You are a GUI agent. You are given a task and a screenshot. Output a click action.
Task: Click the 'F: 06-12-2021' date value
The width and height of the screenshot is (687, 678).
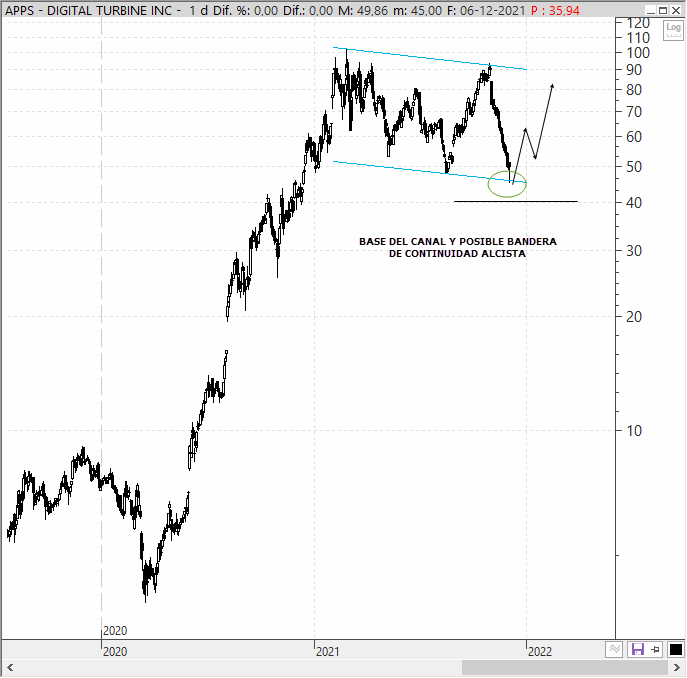(x=486, y=10)
